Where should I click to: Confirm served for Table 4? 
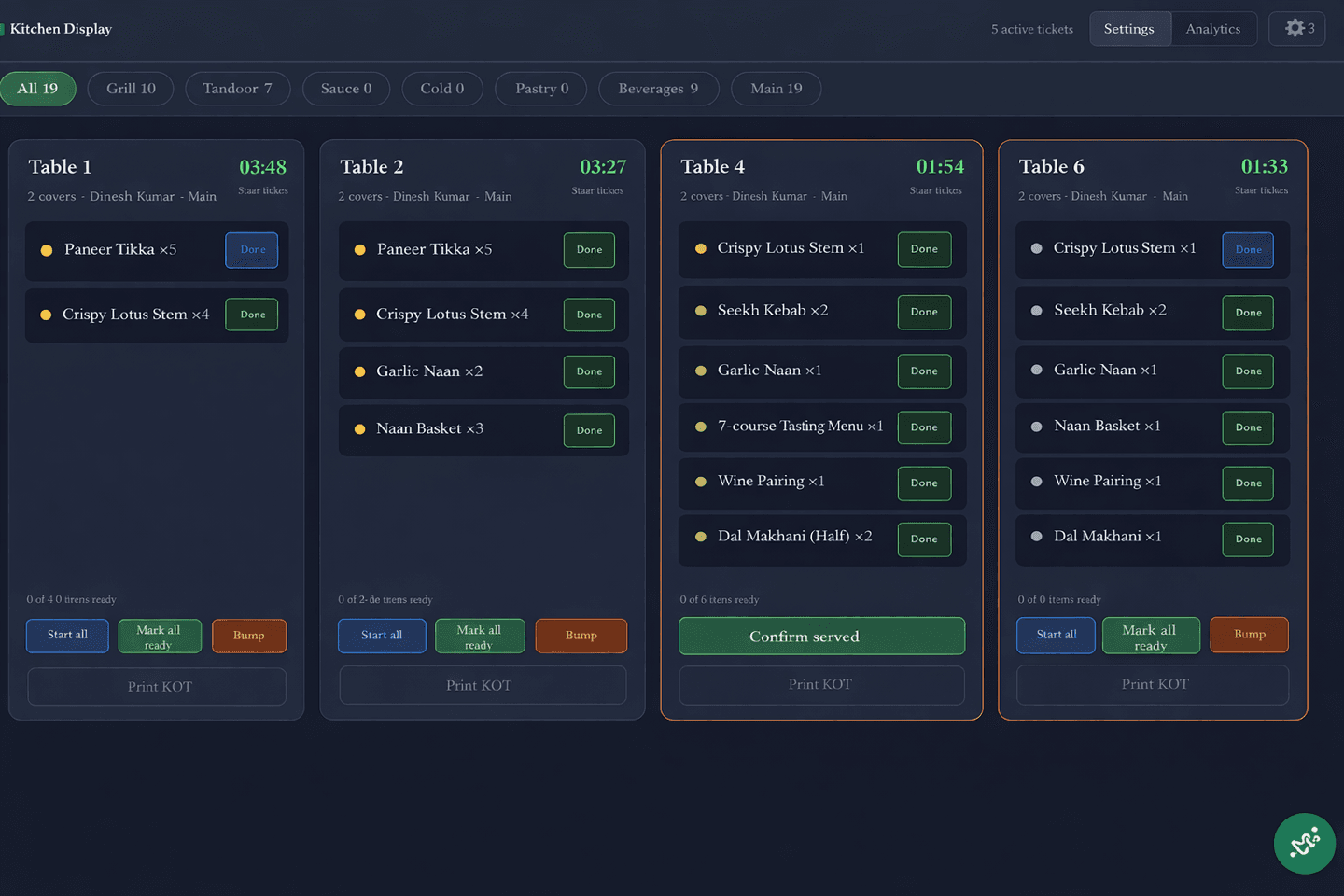[x=821, y=636]
